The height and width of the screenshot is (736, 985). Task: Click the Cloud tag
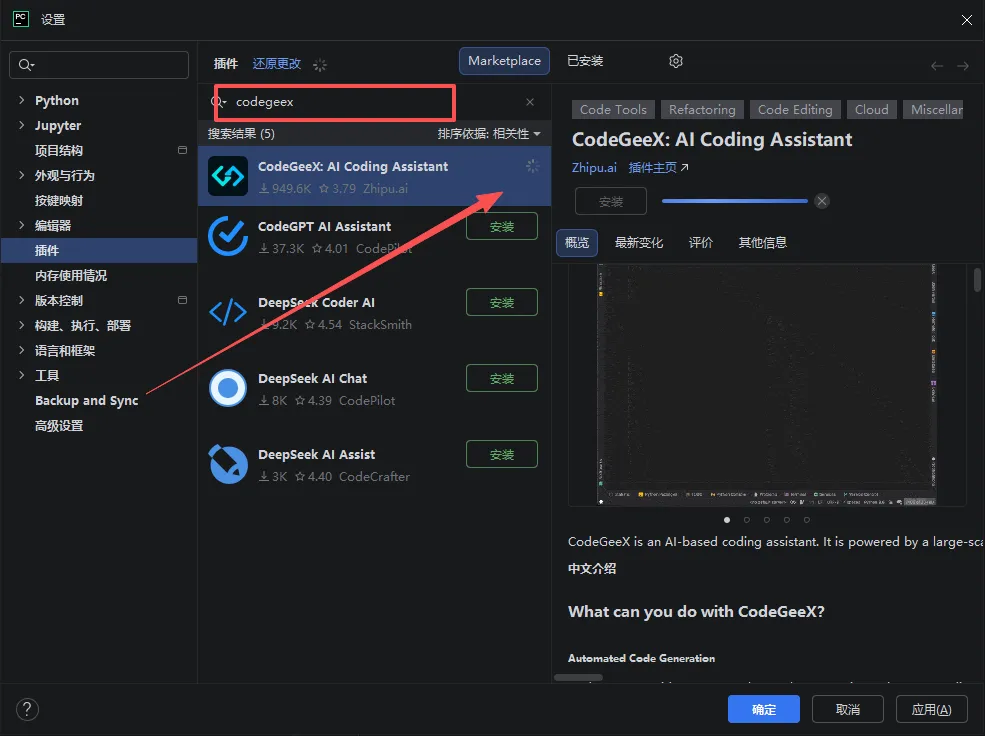871,109
